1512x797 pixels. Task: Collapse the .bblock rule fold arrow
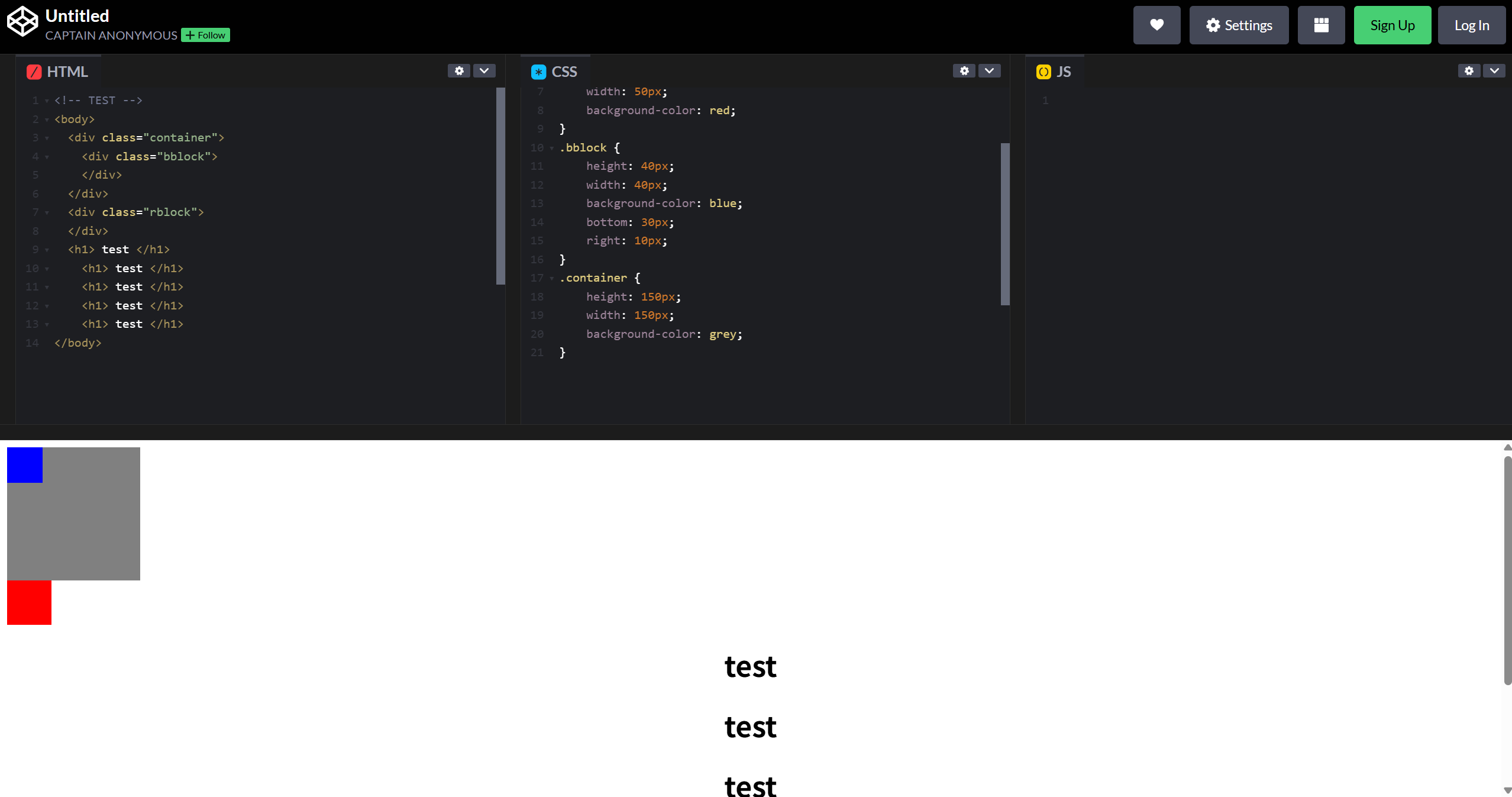point(552,149)
